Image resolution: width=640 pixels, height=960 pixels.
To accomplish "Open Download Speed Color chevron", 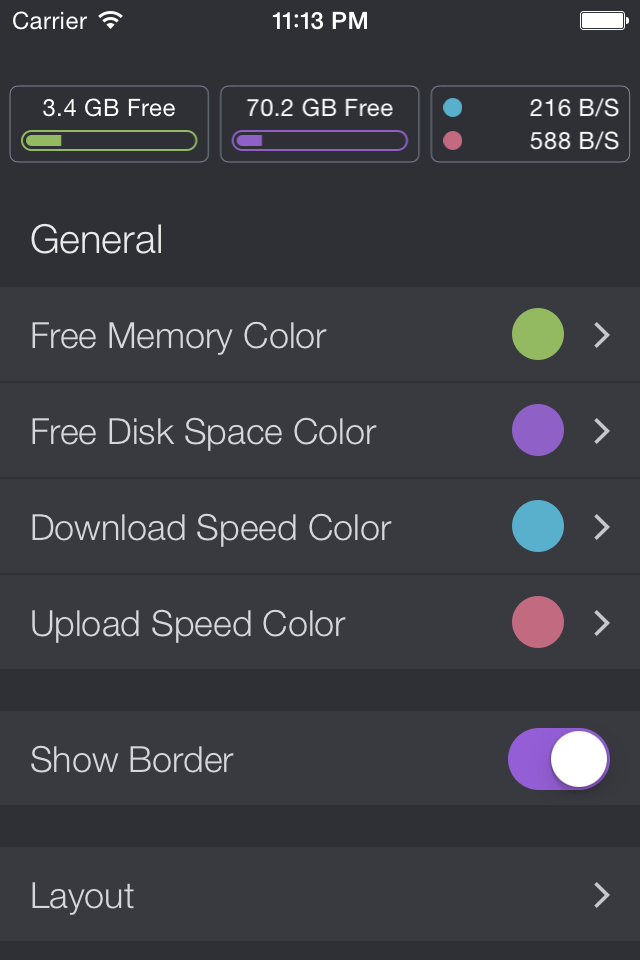I will pos(602,527).
